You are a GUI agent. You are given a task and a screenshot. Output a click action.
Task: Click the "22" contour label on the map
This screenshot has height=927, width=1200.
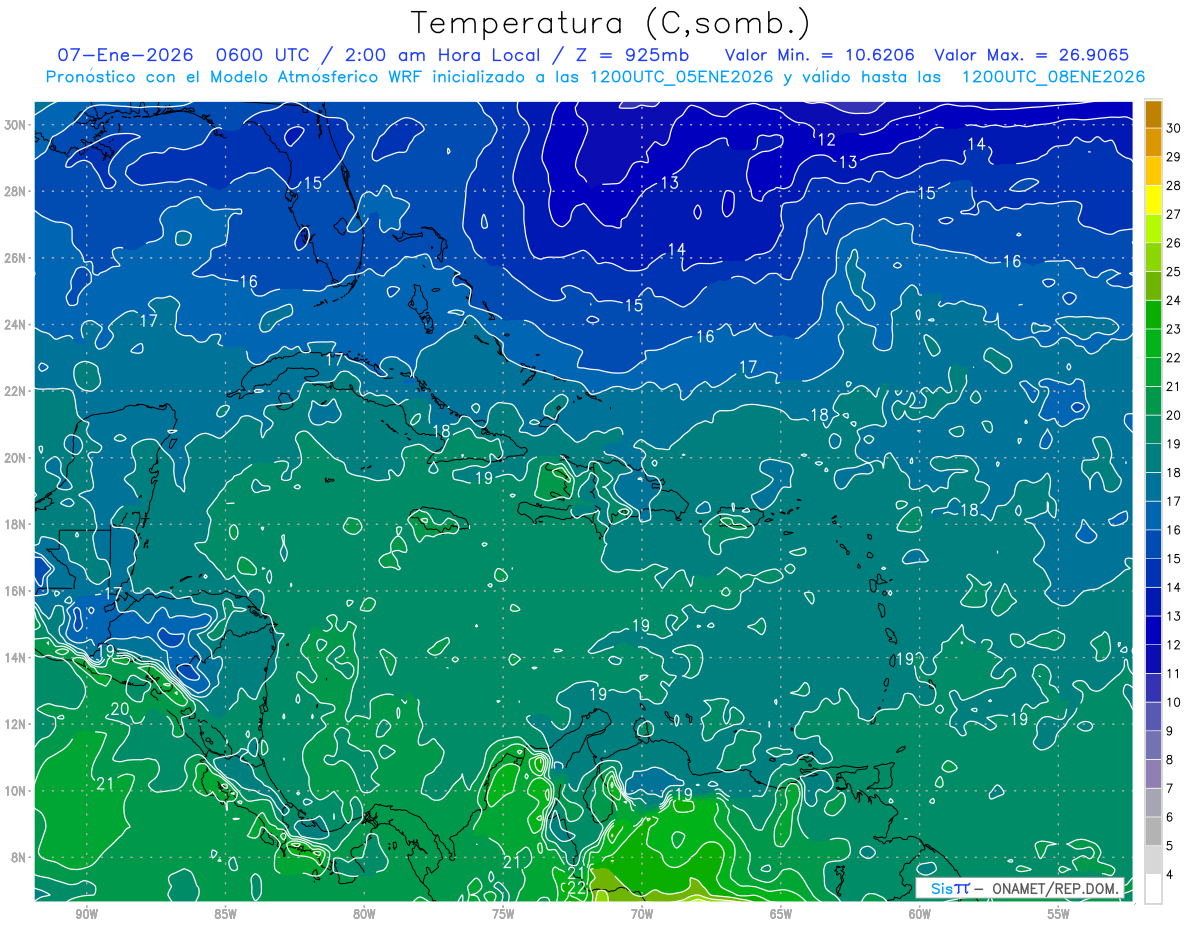coord(576,888)
